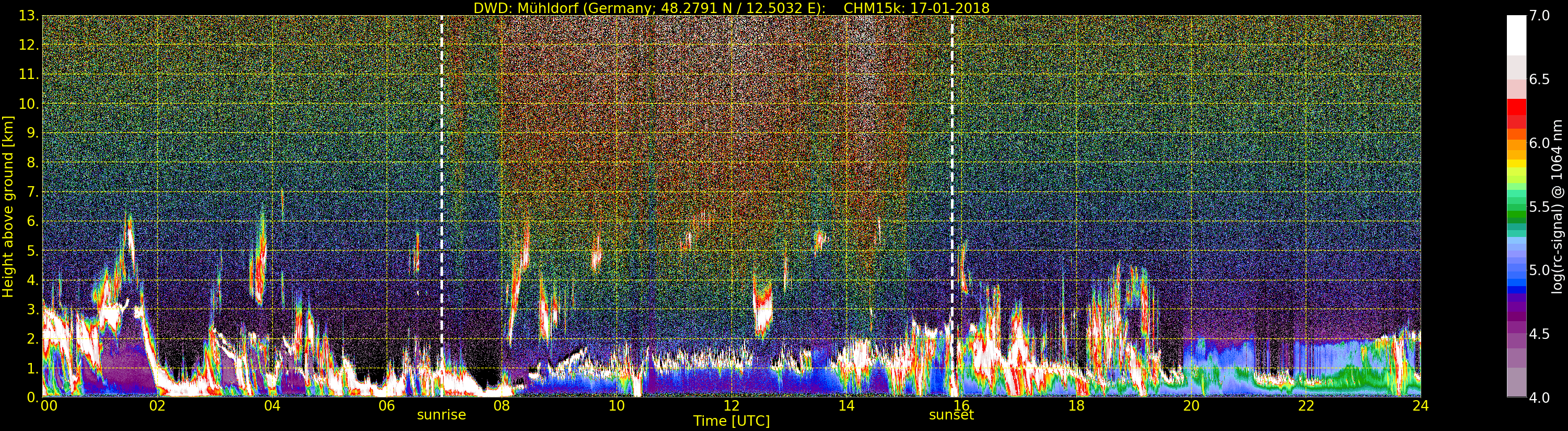Click the colorbar value label '6.5'

click(x=1539, y=80)
